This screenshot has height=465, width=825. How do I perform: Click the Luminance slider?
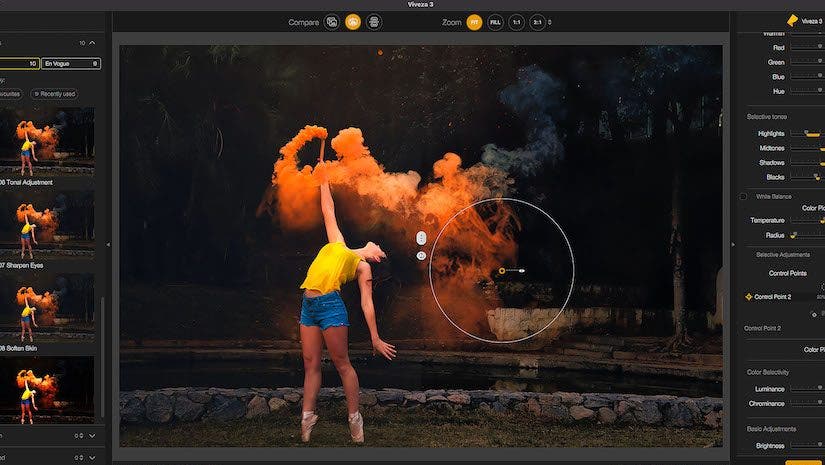click(x=807, y=389)
